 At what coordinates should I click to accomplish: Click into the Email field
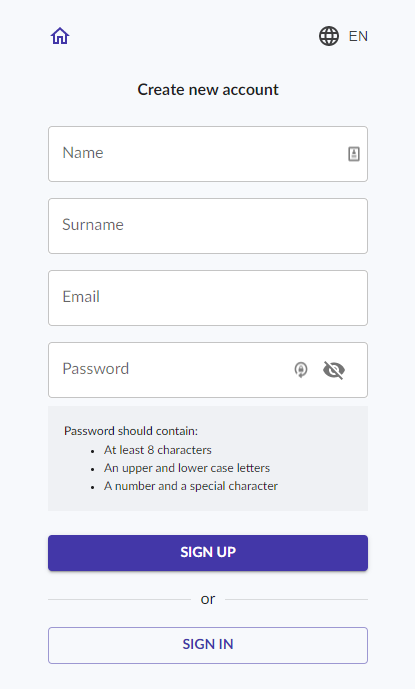tap(208, 298)
